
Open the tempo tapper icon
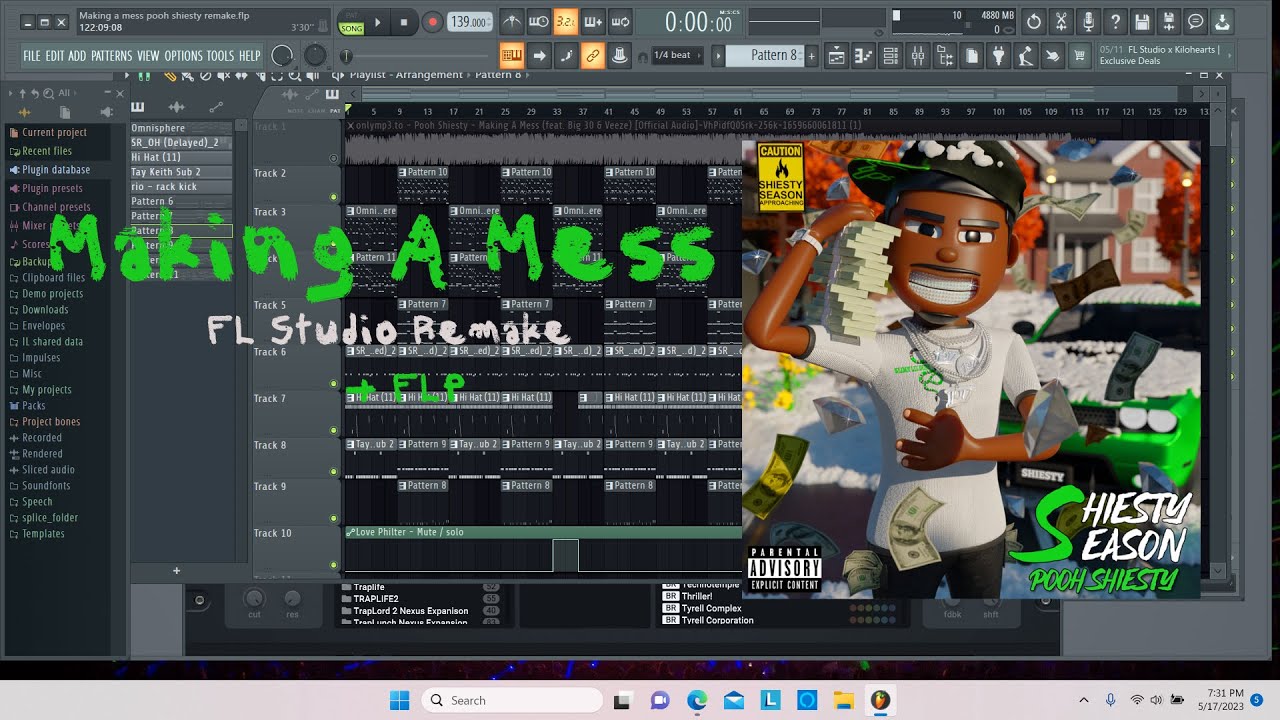click(x=1025, y=56)
